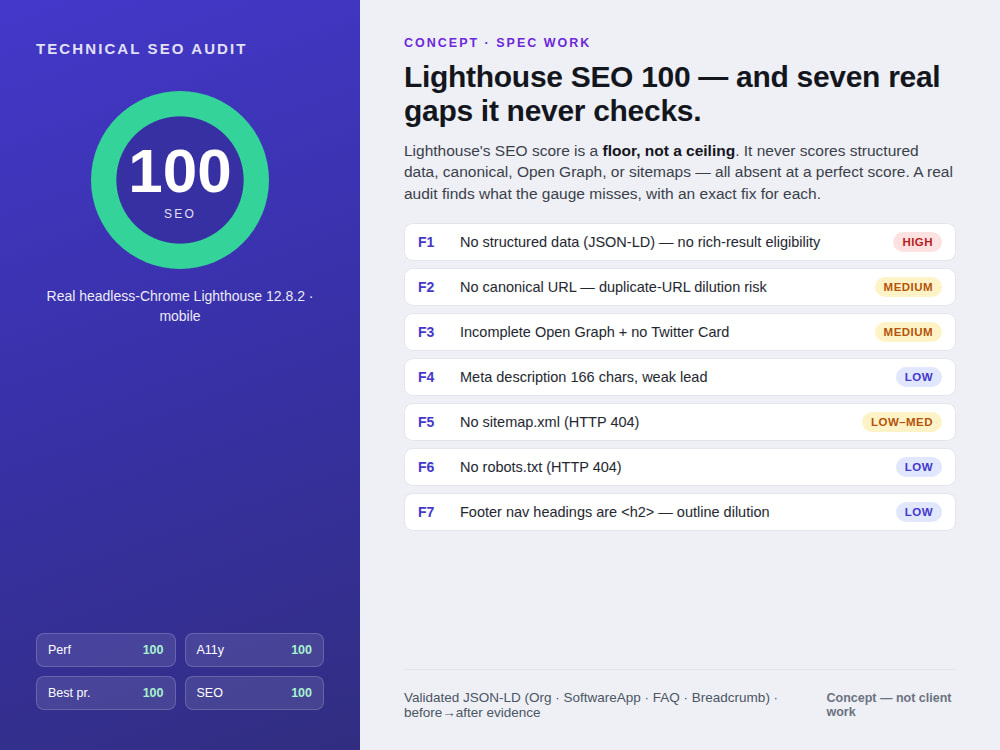Click the MEDIUM badge on the F2 row
Image resolution: width=1000 pixels, height=750 pixels.
click(x=908, y=287)
